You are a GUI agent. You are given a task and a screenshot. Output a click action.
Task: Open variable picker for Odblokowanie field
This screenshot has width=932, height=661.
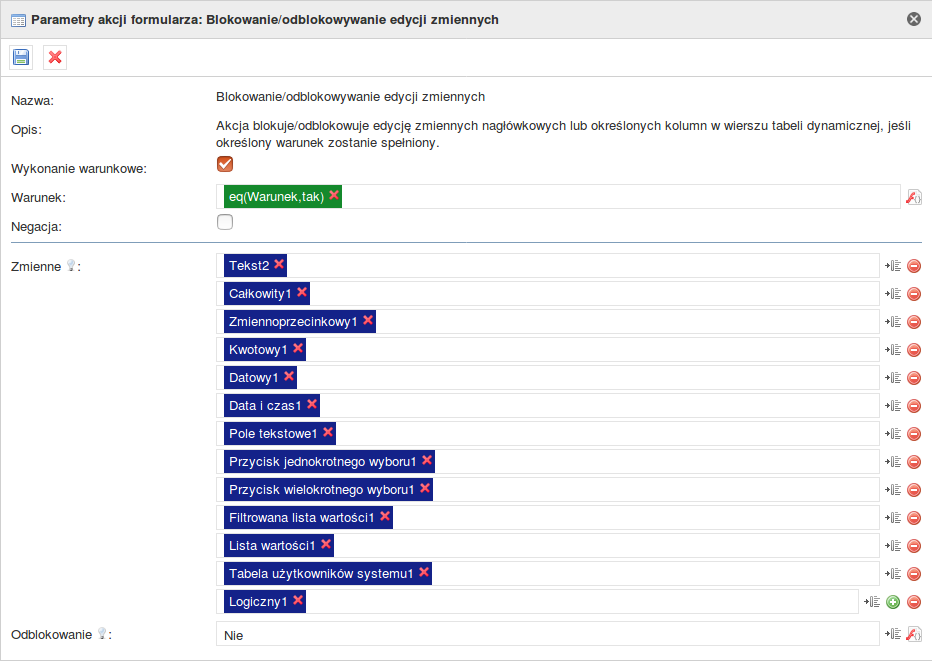[893, 634]
